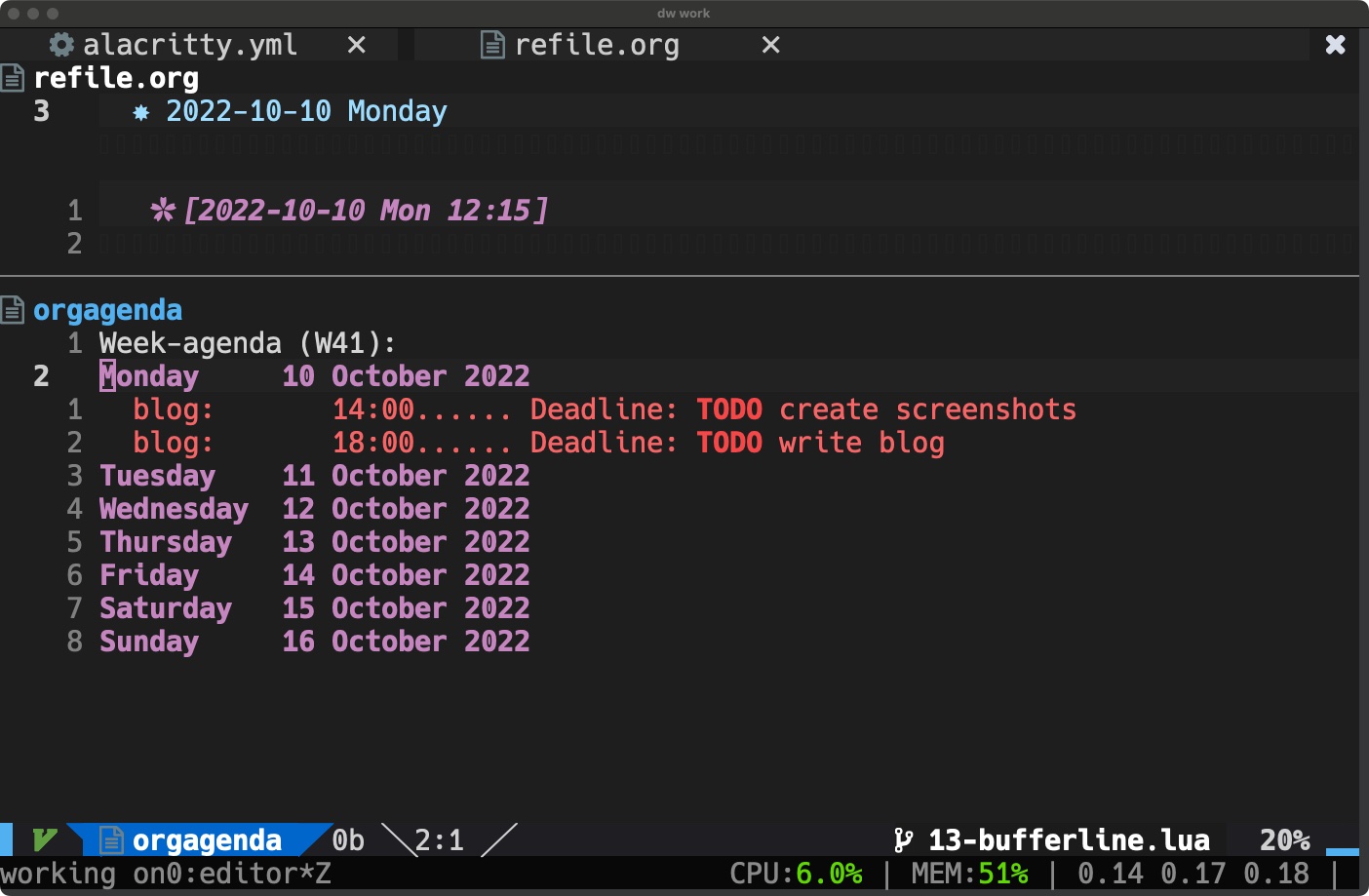Click the document icon beside refile.org winbar title
Image resolution: width=1369 pixels, height=896 pixels.
pos(13,78)
